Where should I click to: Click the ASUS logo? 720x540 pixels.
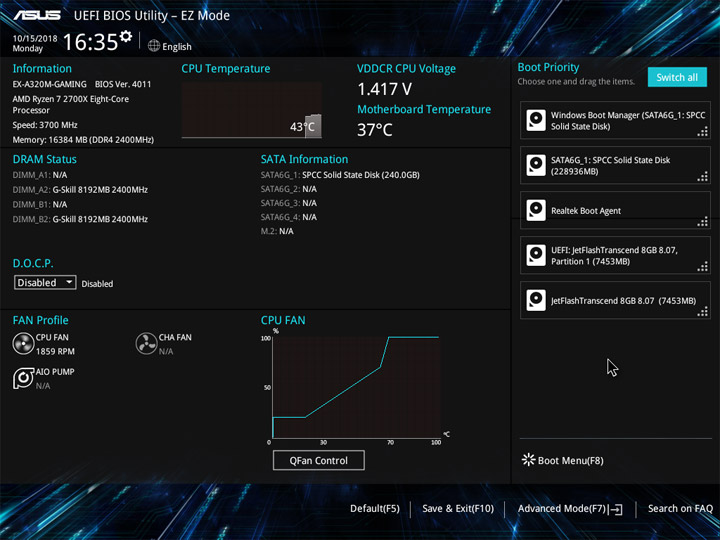coord(37,15)
